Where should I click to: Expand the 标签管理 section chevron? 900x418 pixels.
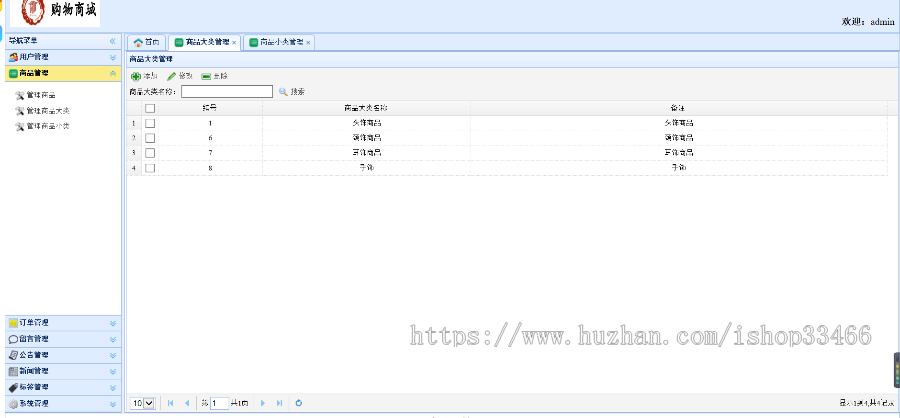point(112,388)
